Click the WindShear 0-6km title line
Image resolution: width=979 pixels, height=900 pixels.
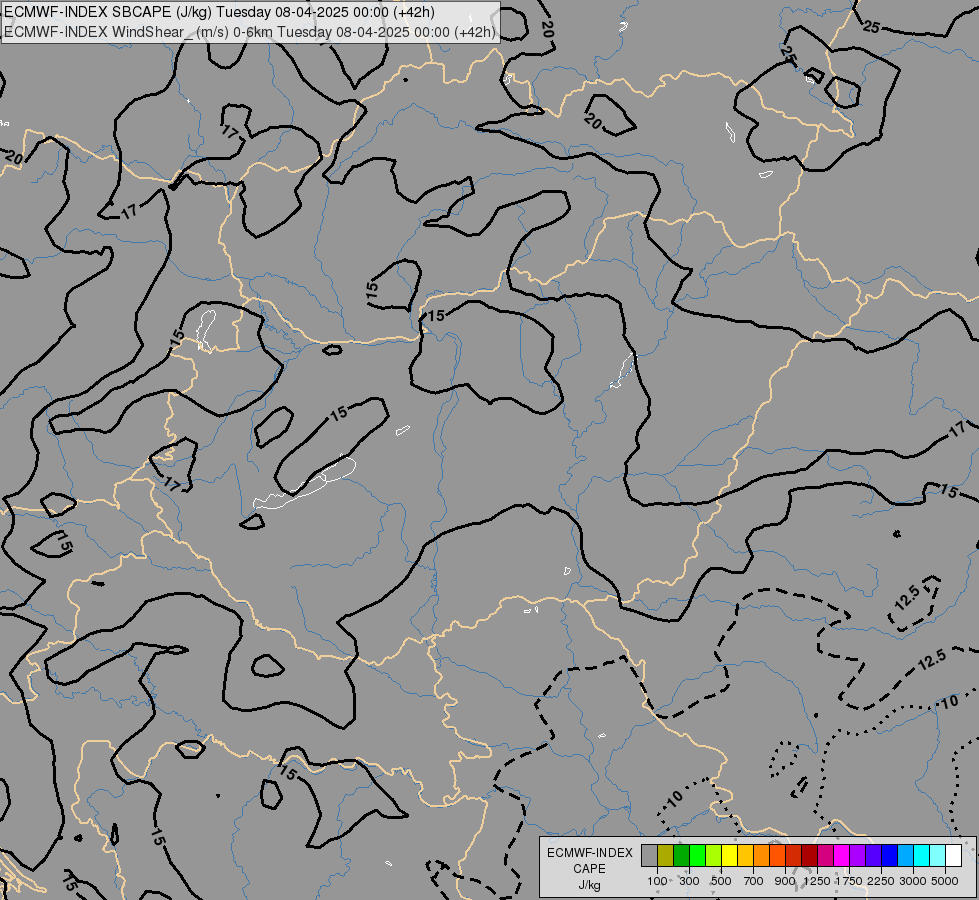pyautogui.click(x=250, y=32)
